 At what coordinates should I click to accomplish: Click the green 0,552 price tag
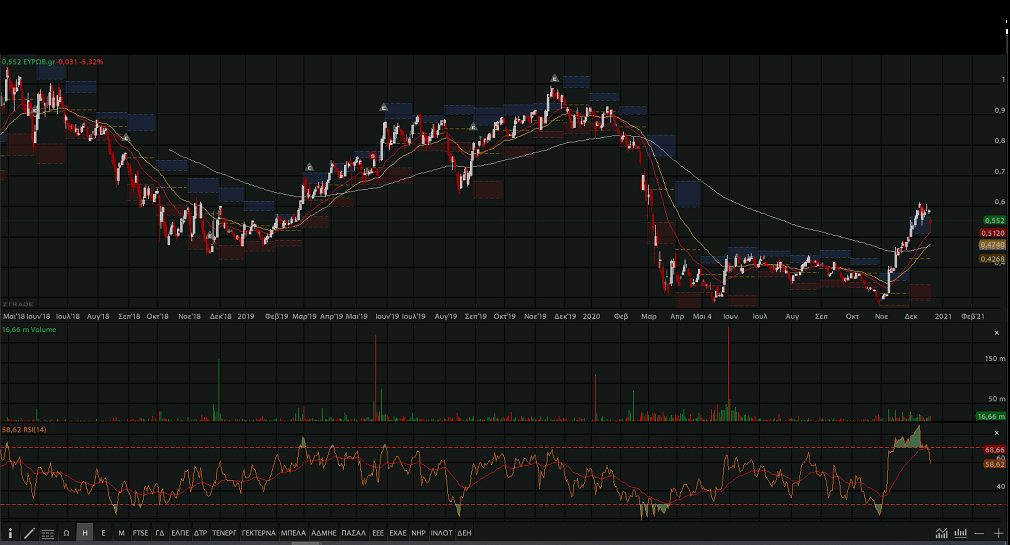click(x=993, y=220)
